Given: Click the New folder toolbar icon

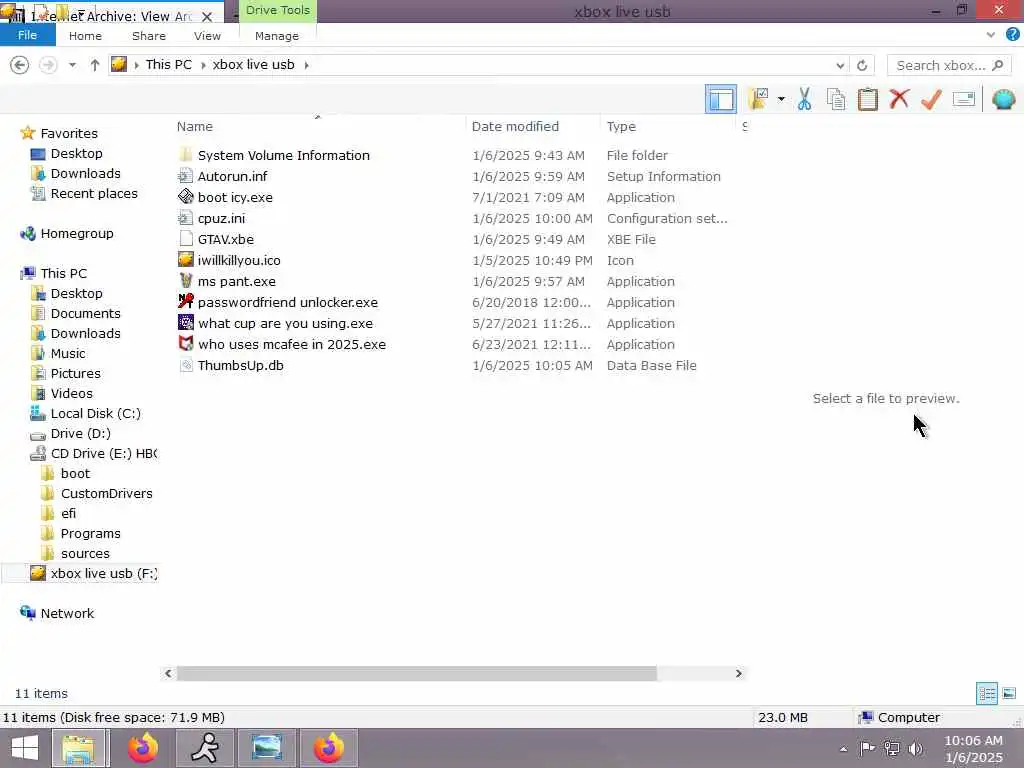Looking at the screenshot, I should point(759,99).
